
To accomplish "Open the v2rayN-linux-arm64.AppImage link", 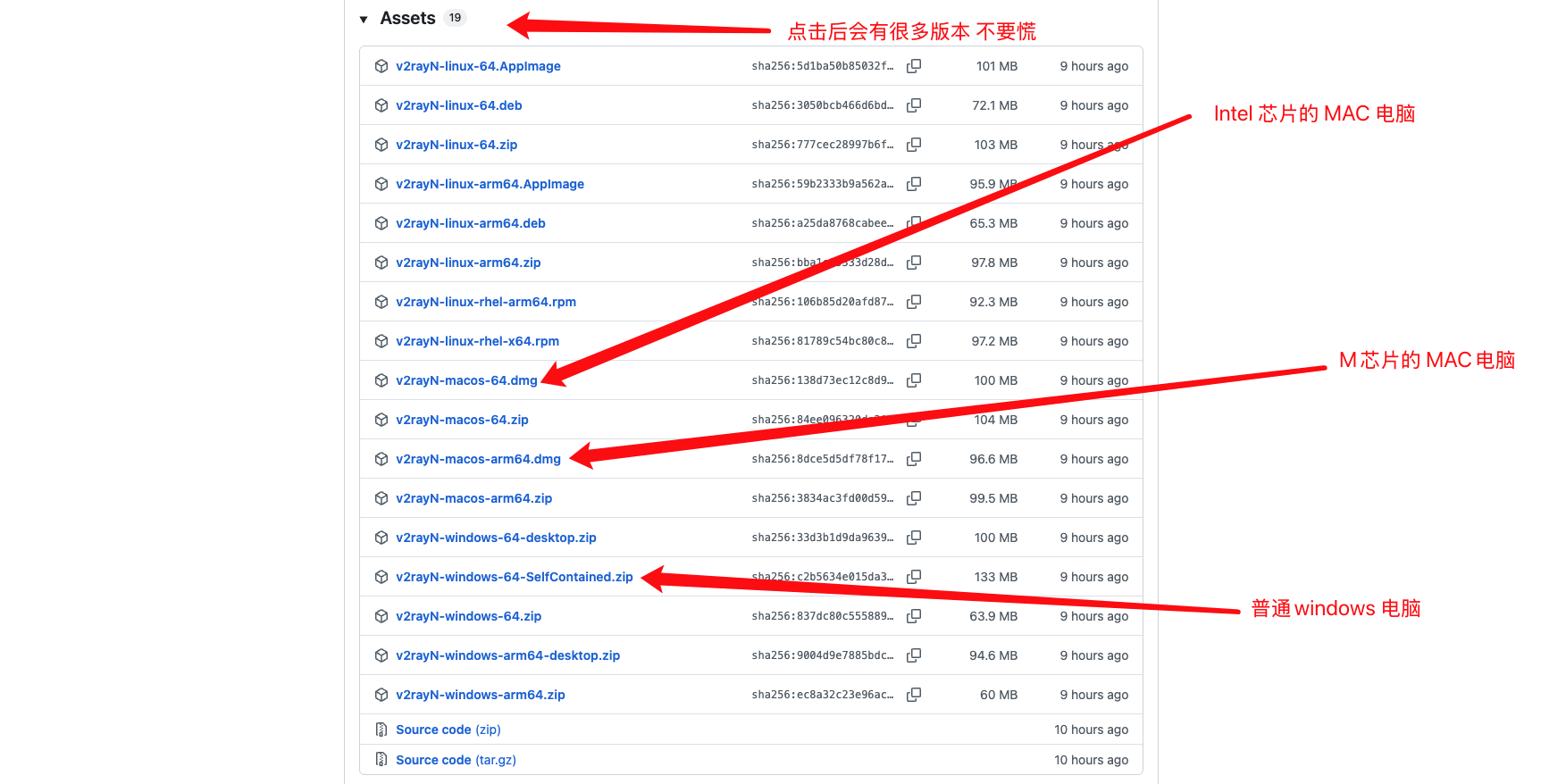I will pyautogui.click(x=490, y=184).
